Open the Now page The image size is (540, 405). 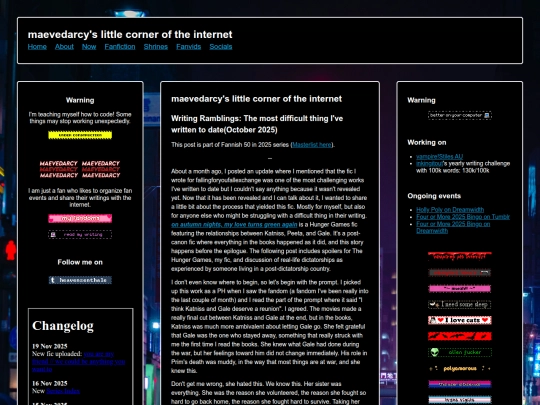coord(89,46)
